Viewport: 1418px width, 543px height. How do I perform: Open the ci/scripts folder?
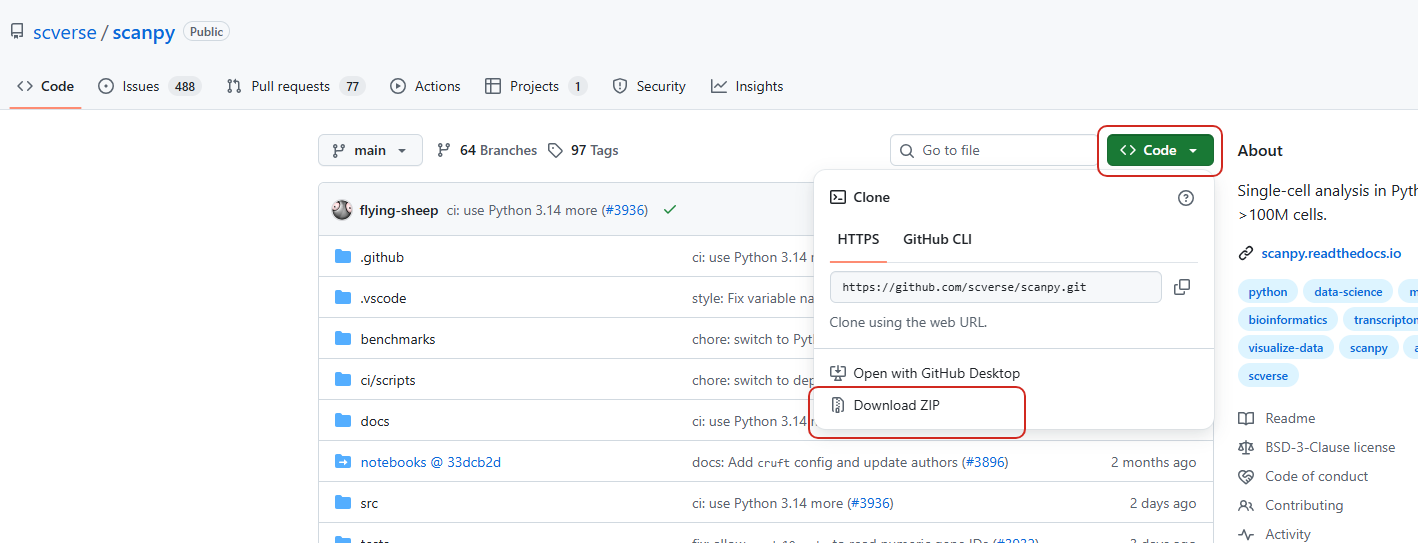click(388, 380)
